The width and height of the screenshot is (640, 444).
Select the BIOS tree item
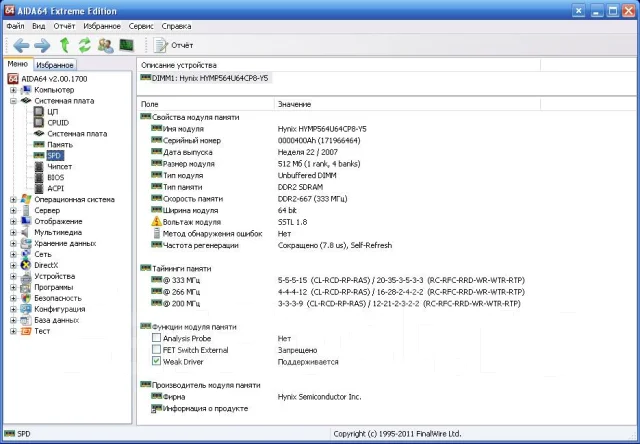(x=56, y=178)
